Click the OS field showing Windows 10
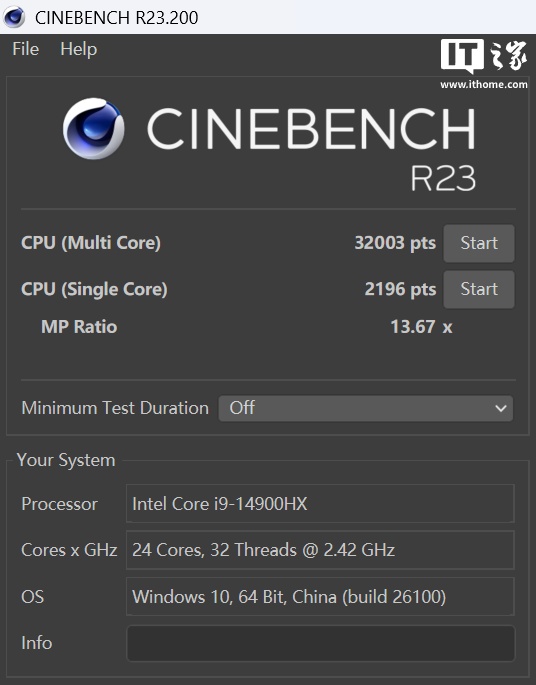536x685 pixels. click(320, 596)
